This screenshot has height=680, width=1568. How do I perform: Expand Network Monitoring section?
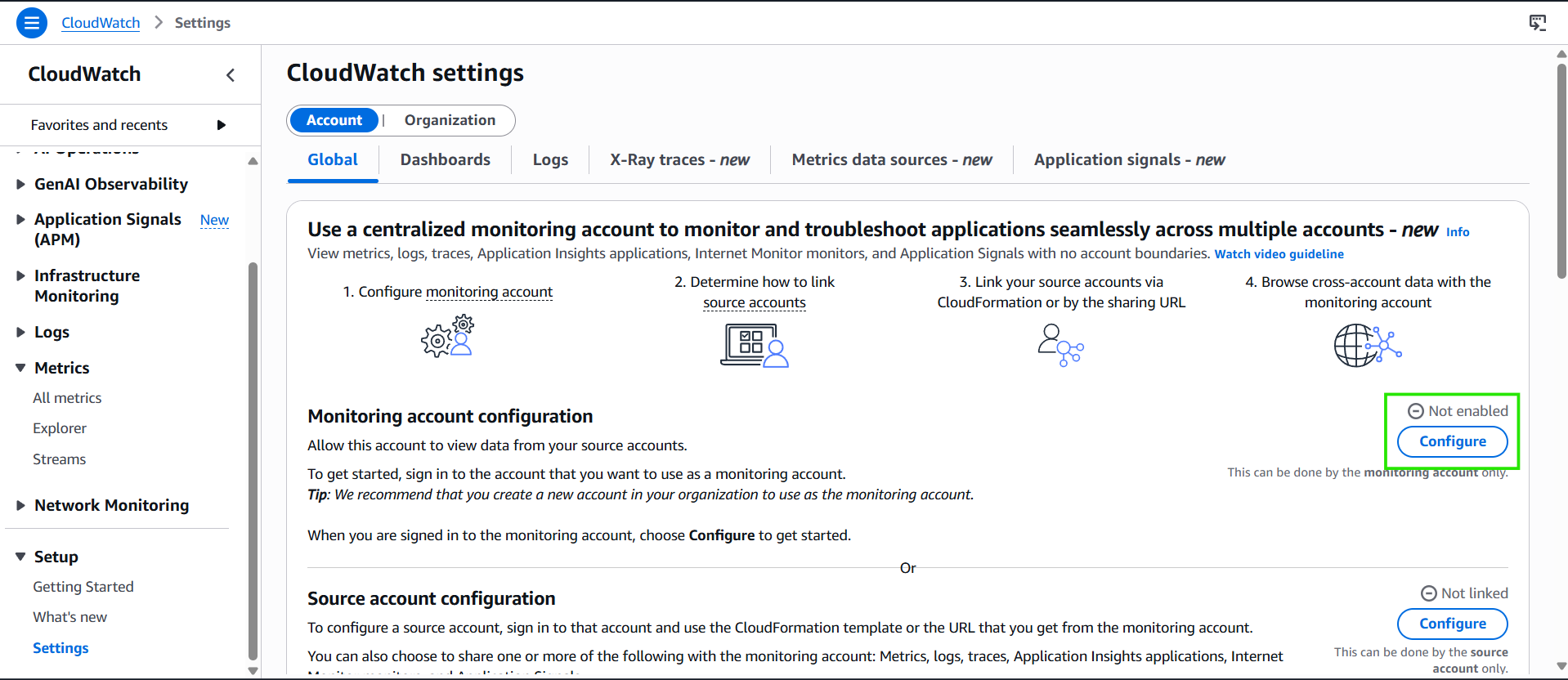[x=20, y=505]
